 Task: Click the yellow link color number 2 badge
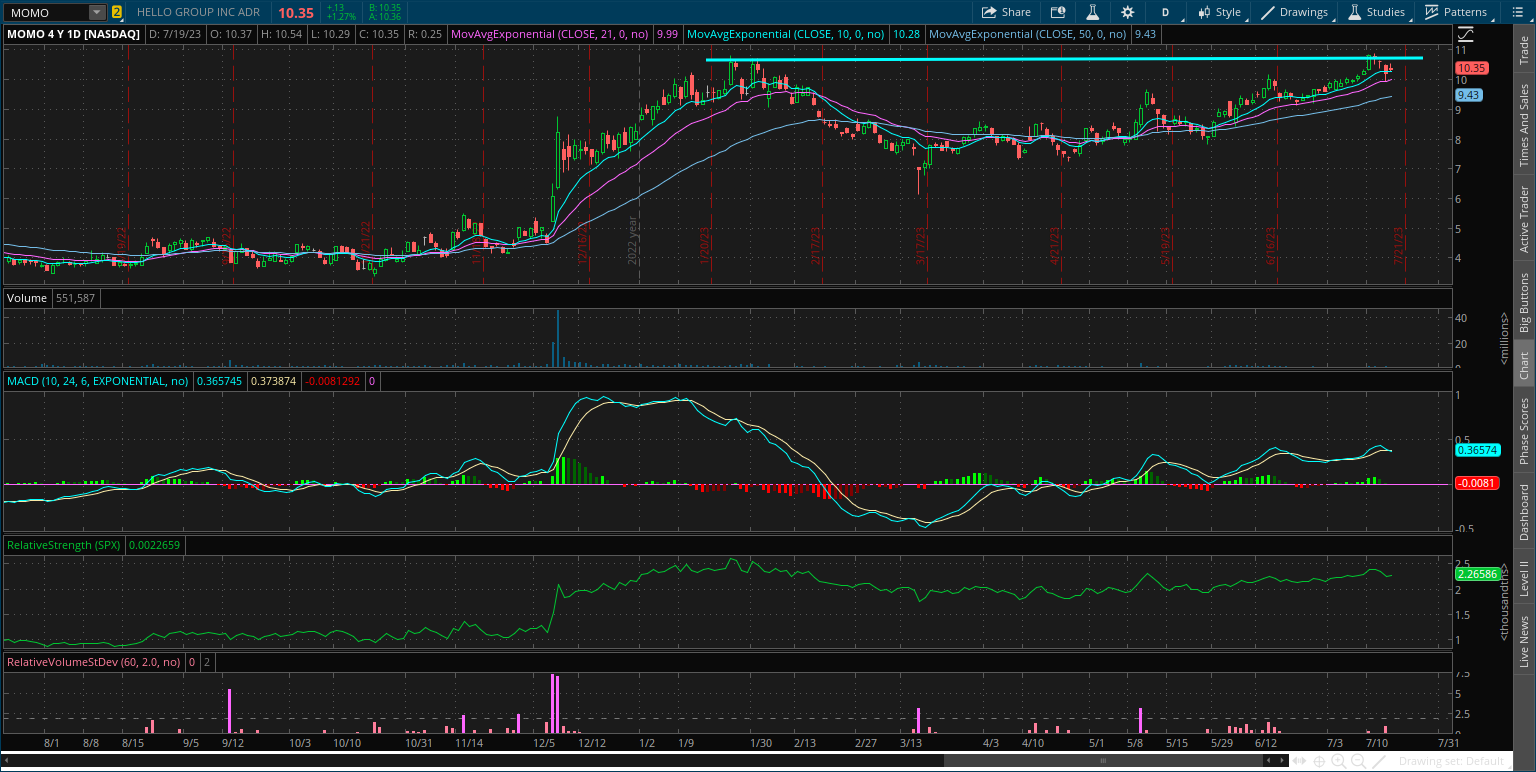click(117, 12)
